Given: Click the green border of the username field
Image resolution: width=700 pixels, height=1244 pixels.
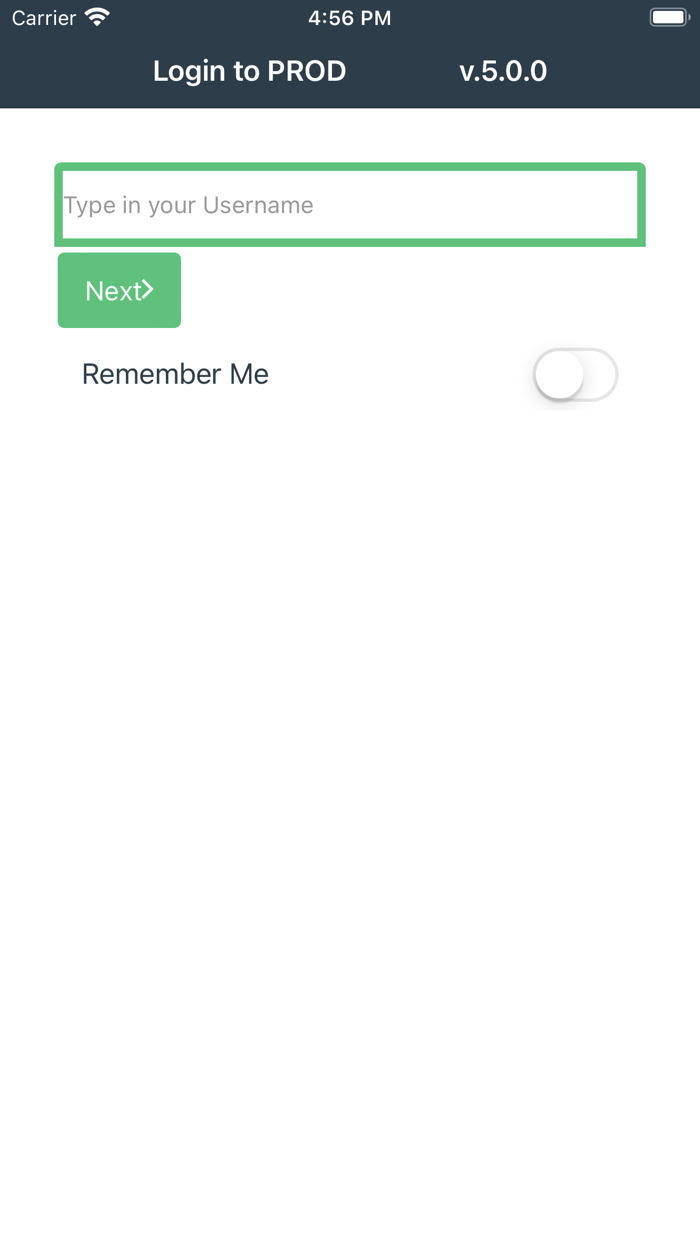Looking at the screenshot, I should pyautogui.click(x=349, y=166).
